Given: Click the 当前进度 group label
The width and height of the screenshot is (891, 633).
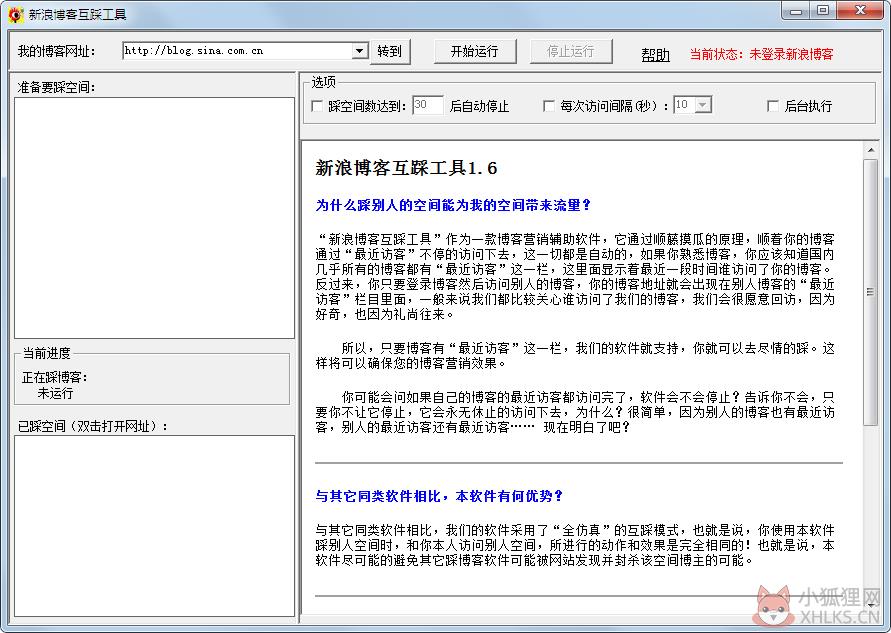Looking at the screenshot, I should coord(47,353).
